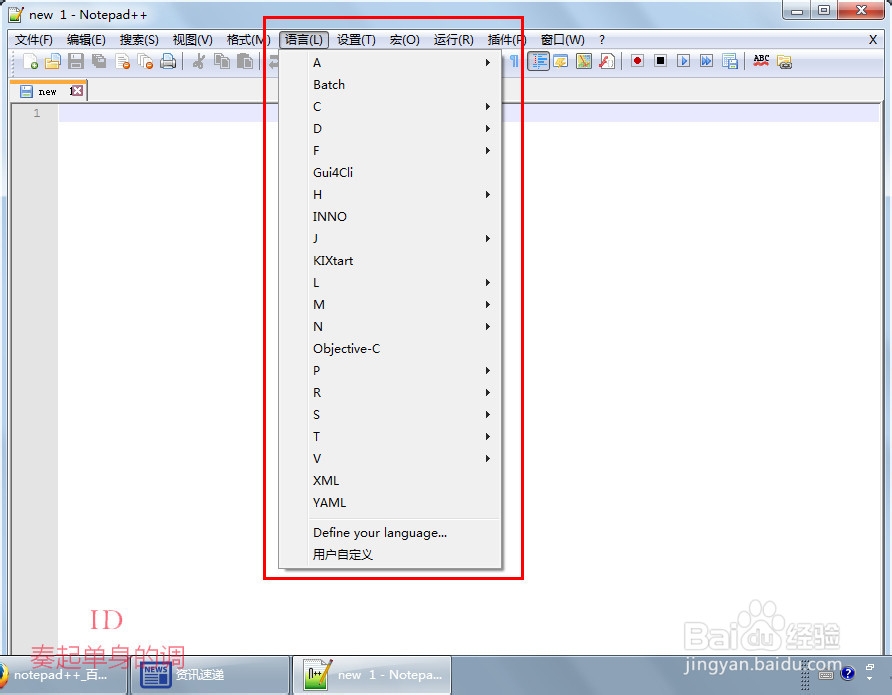Screen dimensions: 892x695
Task: Click the Cut scissors icon
Action: 199,61
